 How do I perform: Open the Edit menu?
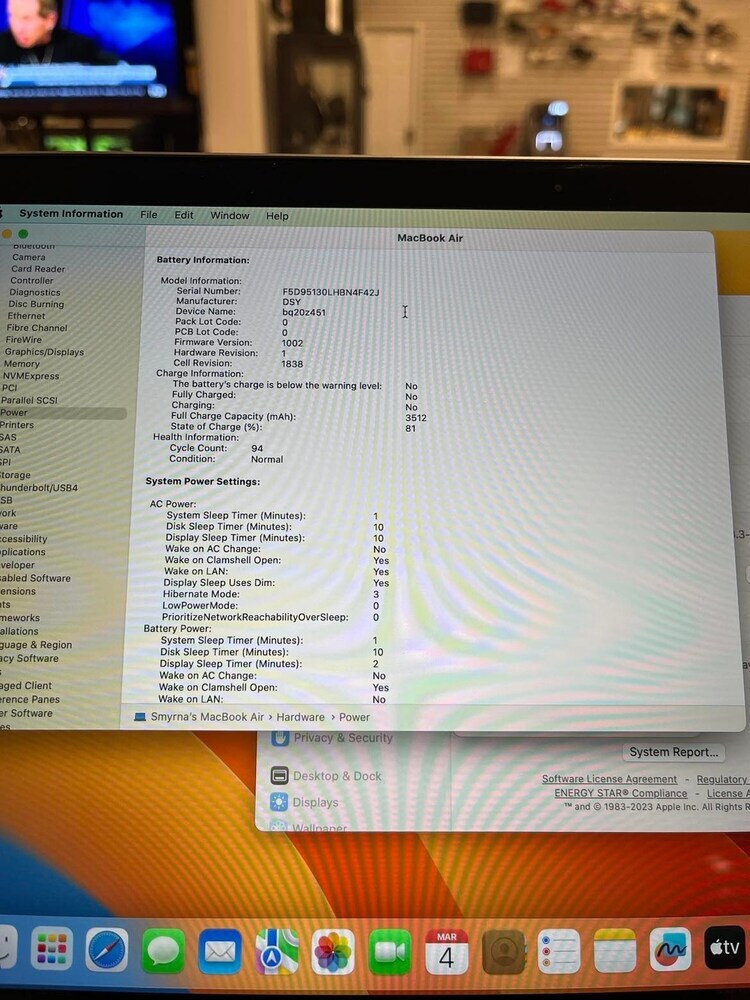click(x=184, y=215)
